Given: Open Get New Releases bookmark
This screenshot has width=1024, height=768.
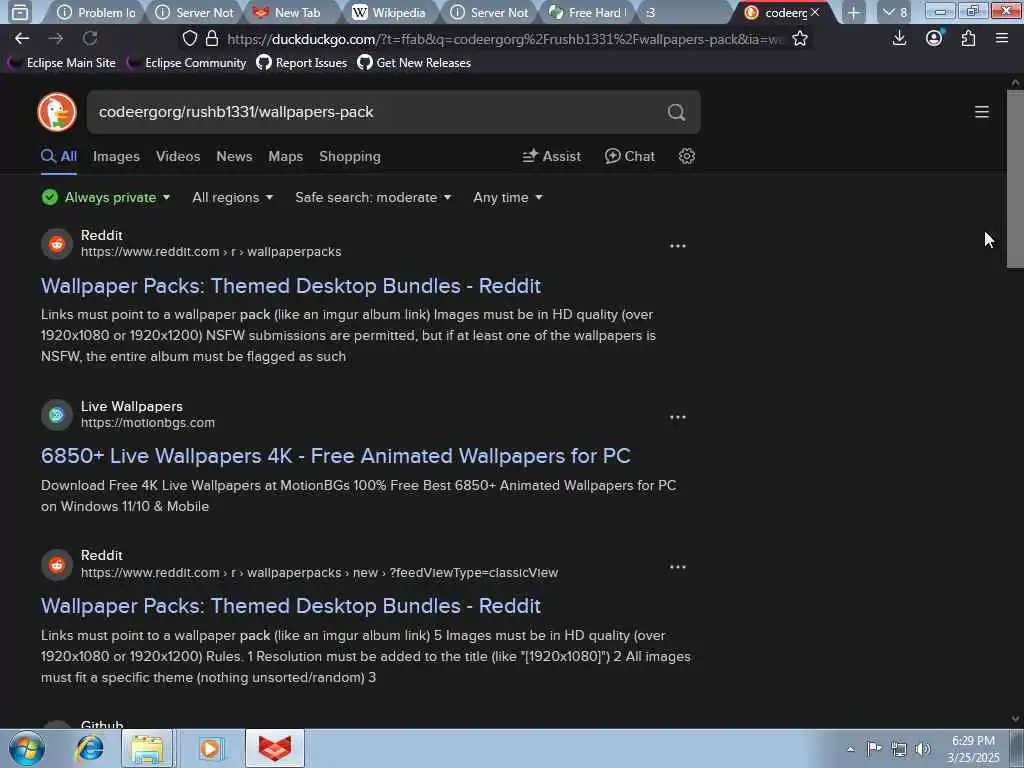Looking at the screenshot, I should pos(414,63).
